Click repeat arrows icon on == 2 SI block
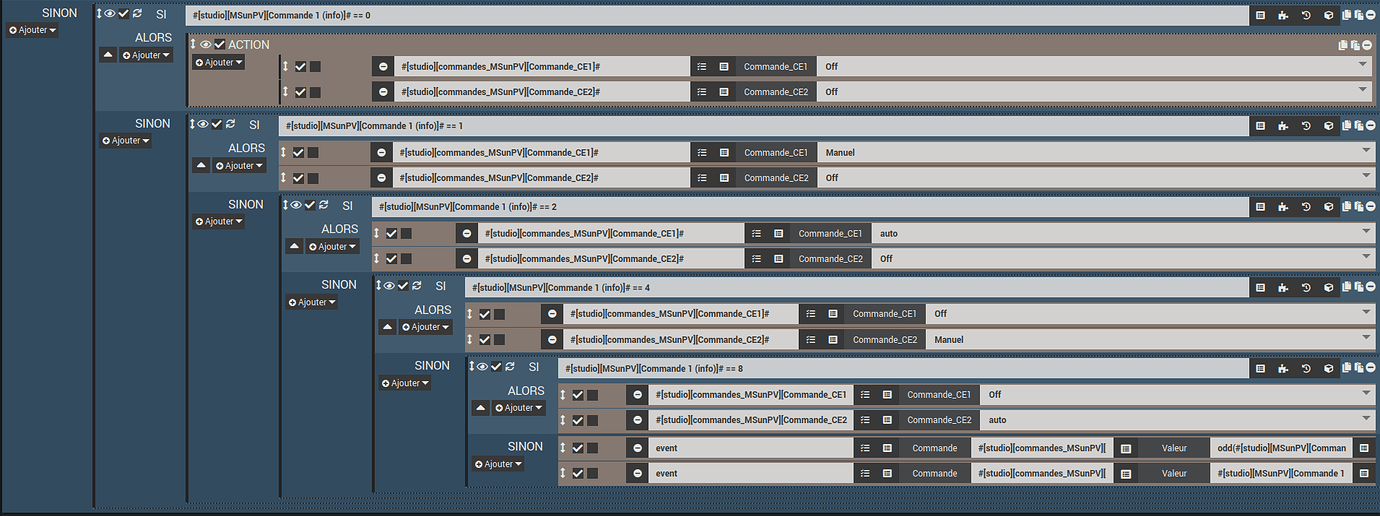This screenshot has width=1380, height=516. pos(324,205)
